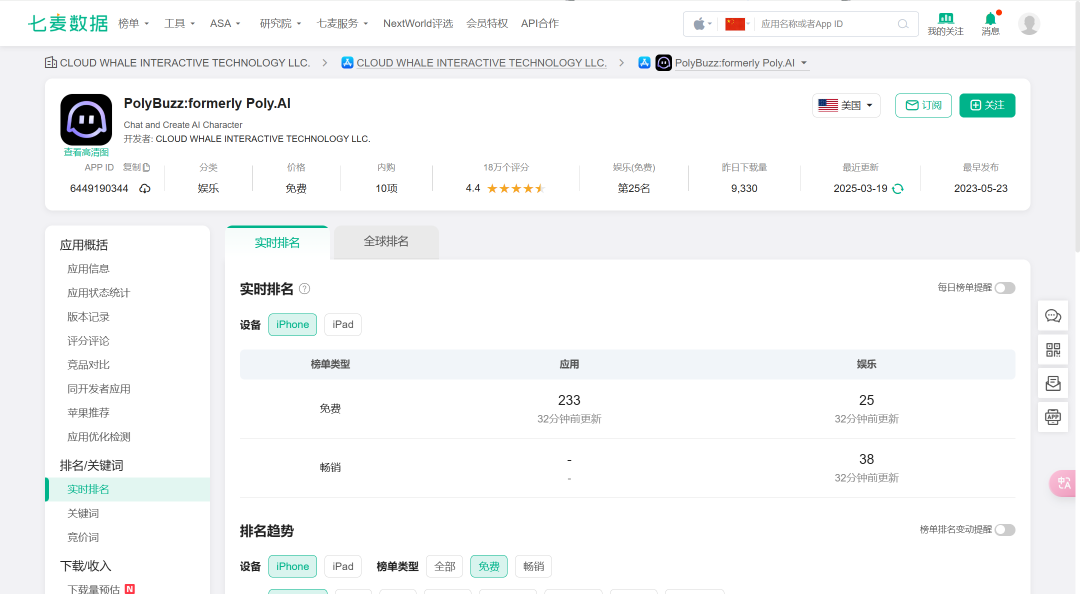Click the 4.4 star rating display
The width and height of the screenshot is (1080, 594).
505,189
